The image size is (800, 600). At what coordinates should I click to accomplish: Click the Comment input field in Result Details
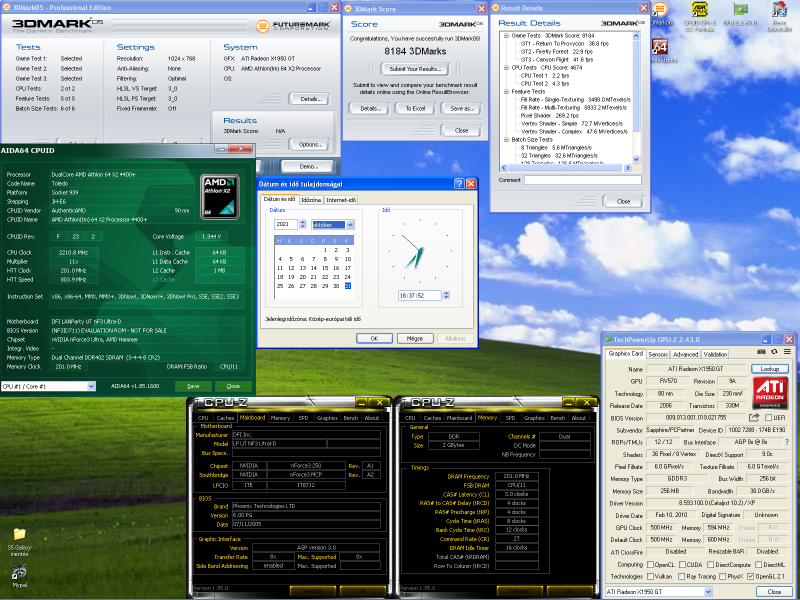(x=583, y=180)
